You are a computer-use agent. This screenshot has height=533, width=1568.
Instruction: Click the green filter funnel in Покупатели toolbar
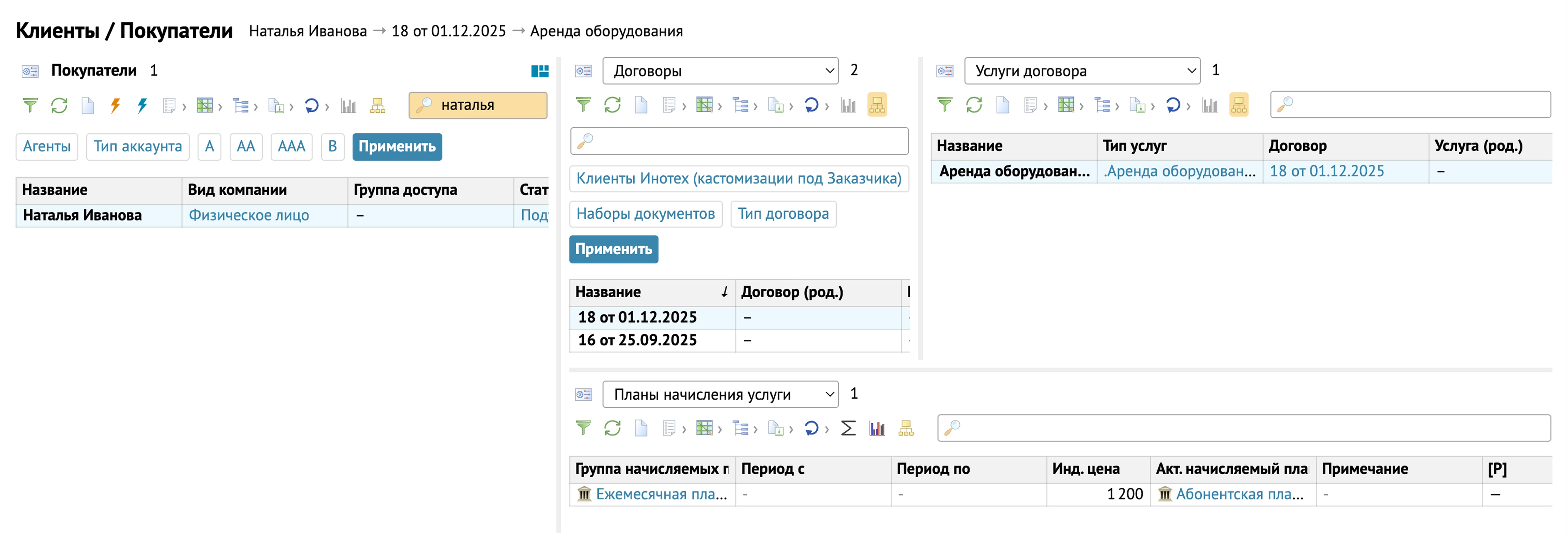29,105
